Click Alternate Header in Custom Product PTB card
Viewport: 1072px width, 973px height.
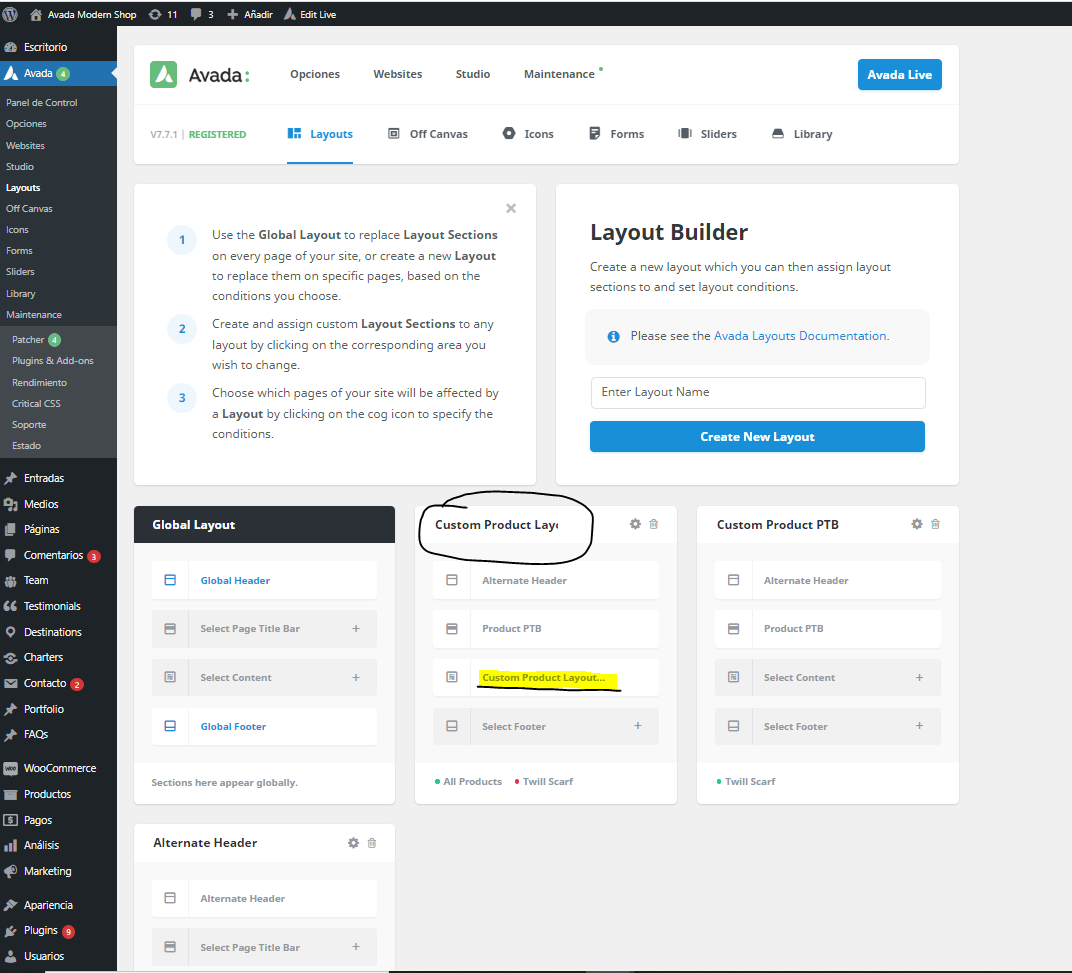point(806,581)
